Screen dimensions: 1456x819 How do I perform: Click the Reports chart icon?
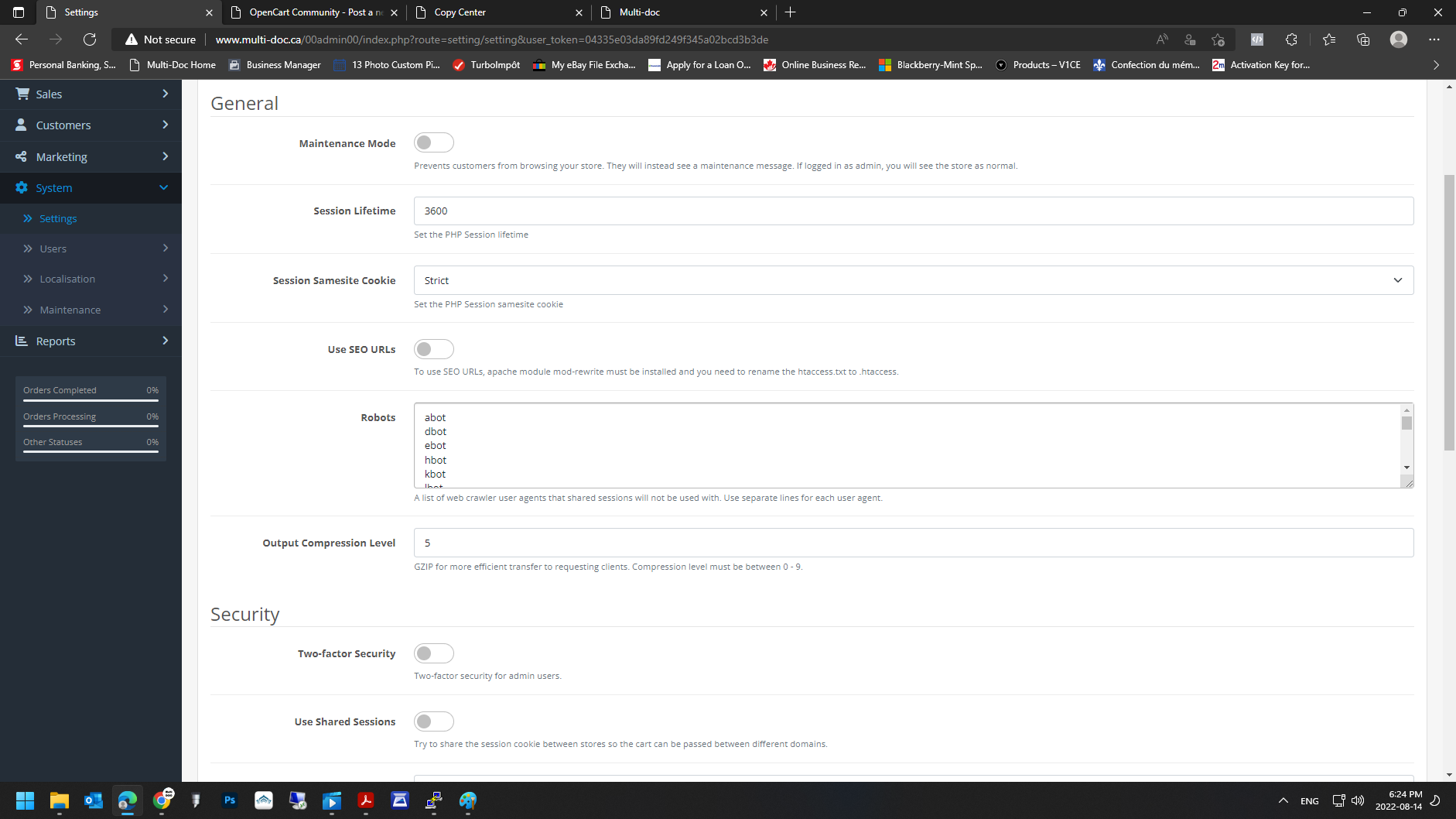(x=21, y=341)
